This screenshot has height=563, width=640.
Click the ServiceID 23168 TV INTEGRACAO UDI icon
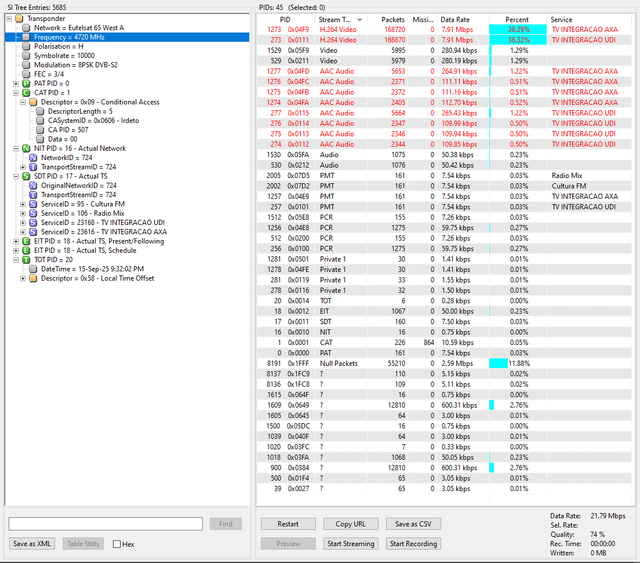(33, 223)
